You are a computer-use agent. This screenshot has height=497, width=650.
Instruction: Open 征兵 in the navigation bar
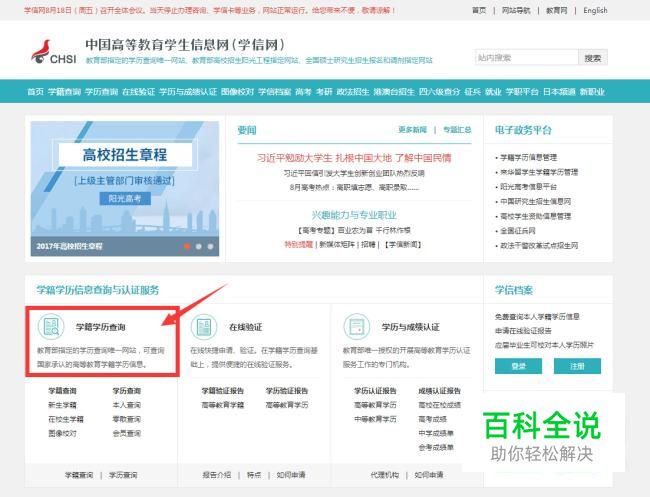point(472,92)
